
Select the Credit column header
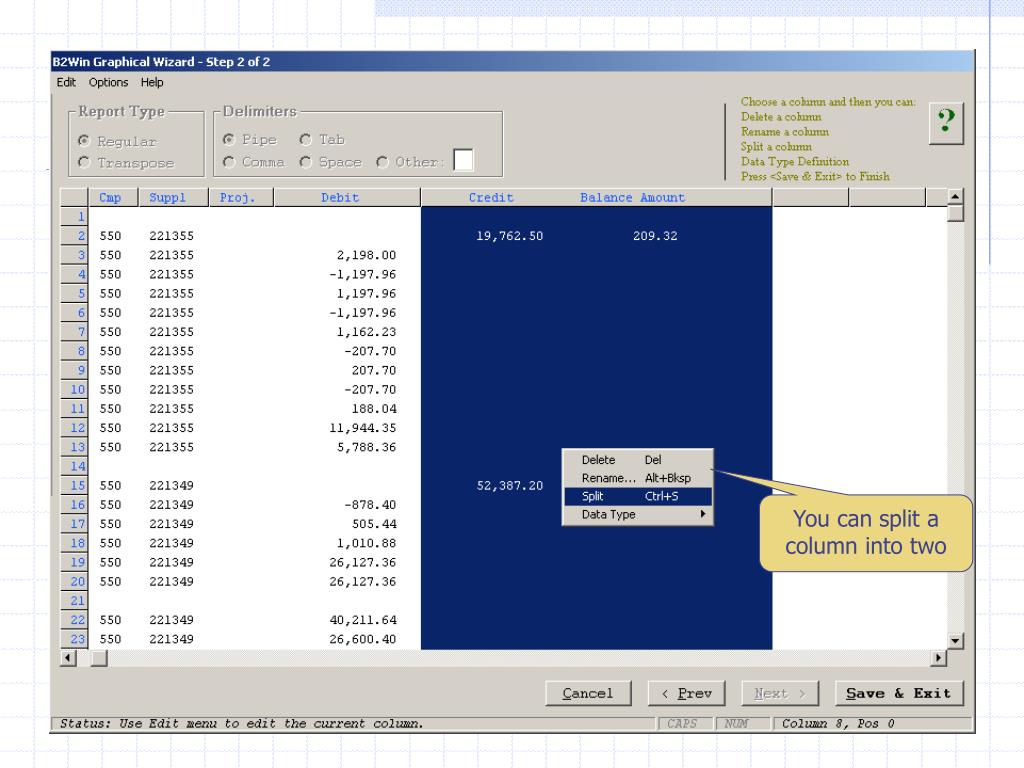(x=491, y=197)
